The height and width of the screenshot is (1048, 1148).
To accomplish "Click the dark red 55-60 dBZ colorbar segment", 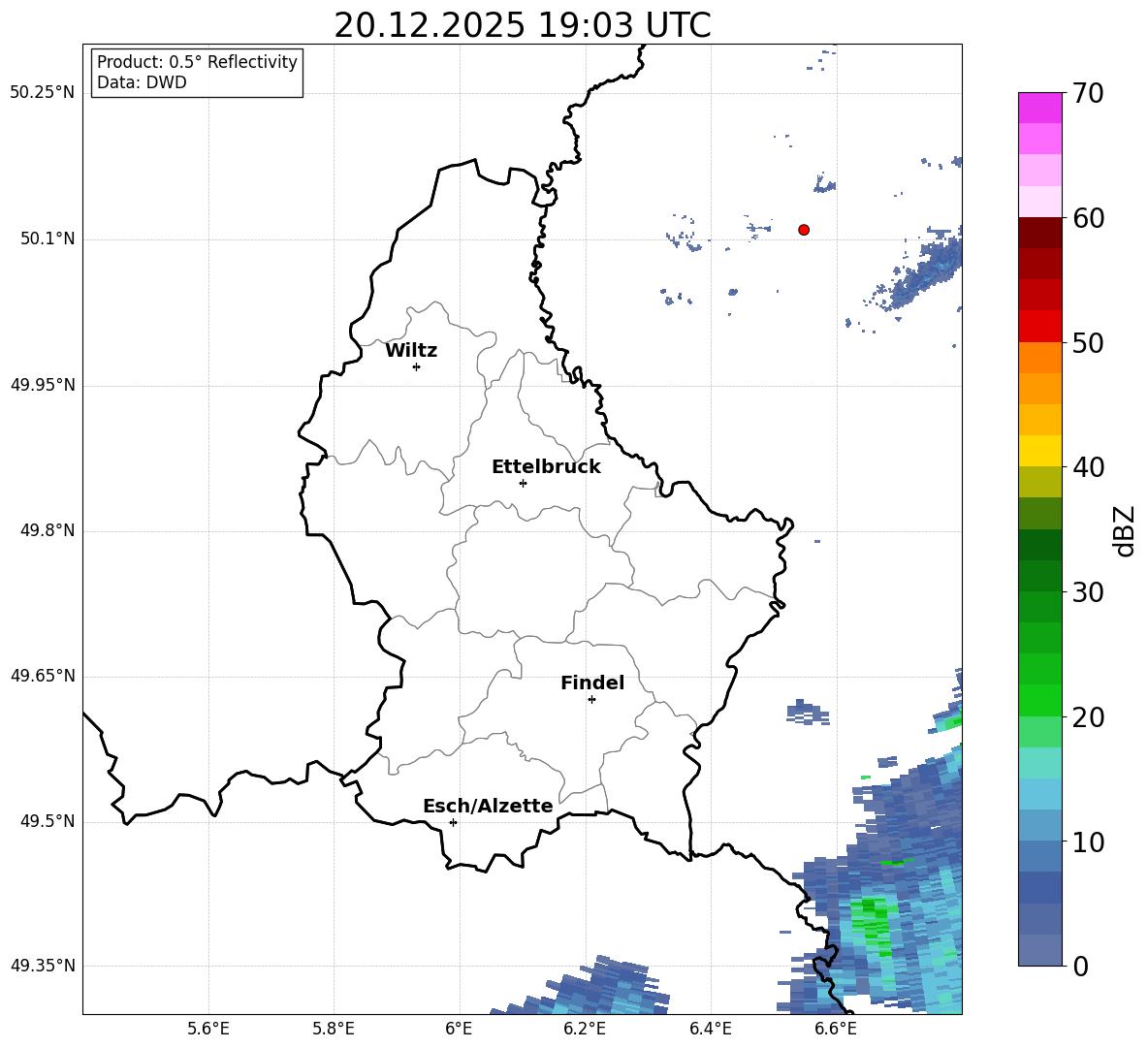I will [x=1039, y=248].
